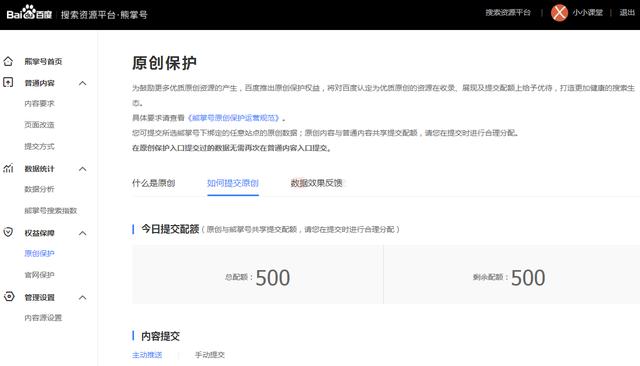Switch to the 什么是原创 tab
This screenshot has width=640, height=366.
(x=153, y=183)
